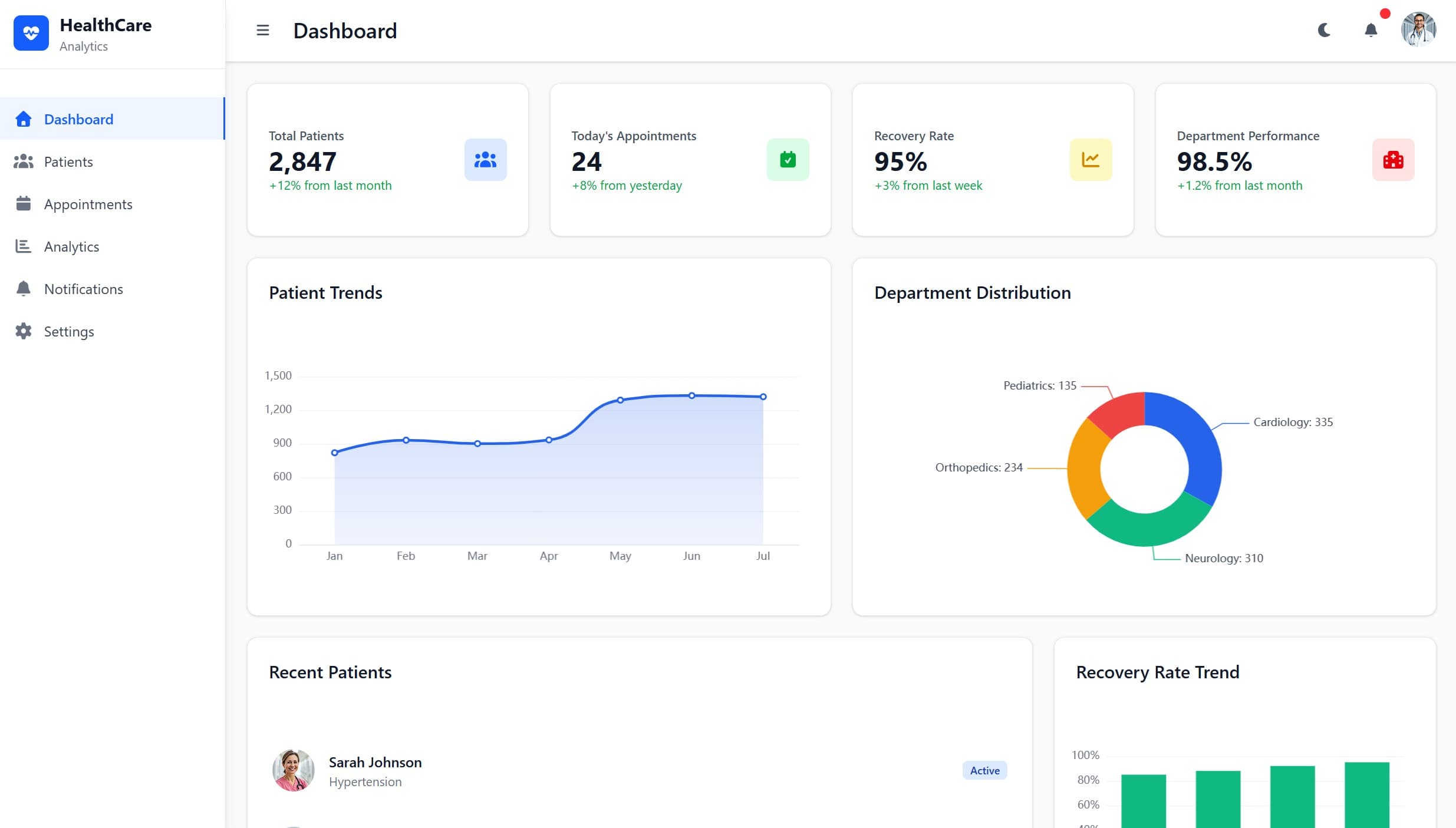
Task: Click the Active status badge for Sarah Johnson
Action: click(x=984, y=770)
